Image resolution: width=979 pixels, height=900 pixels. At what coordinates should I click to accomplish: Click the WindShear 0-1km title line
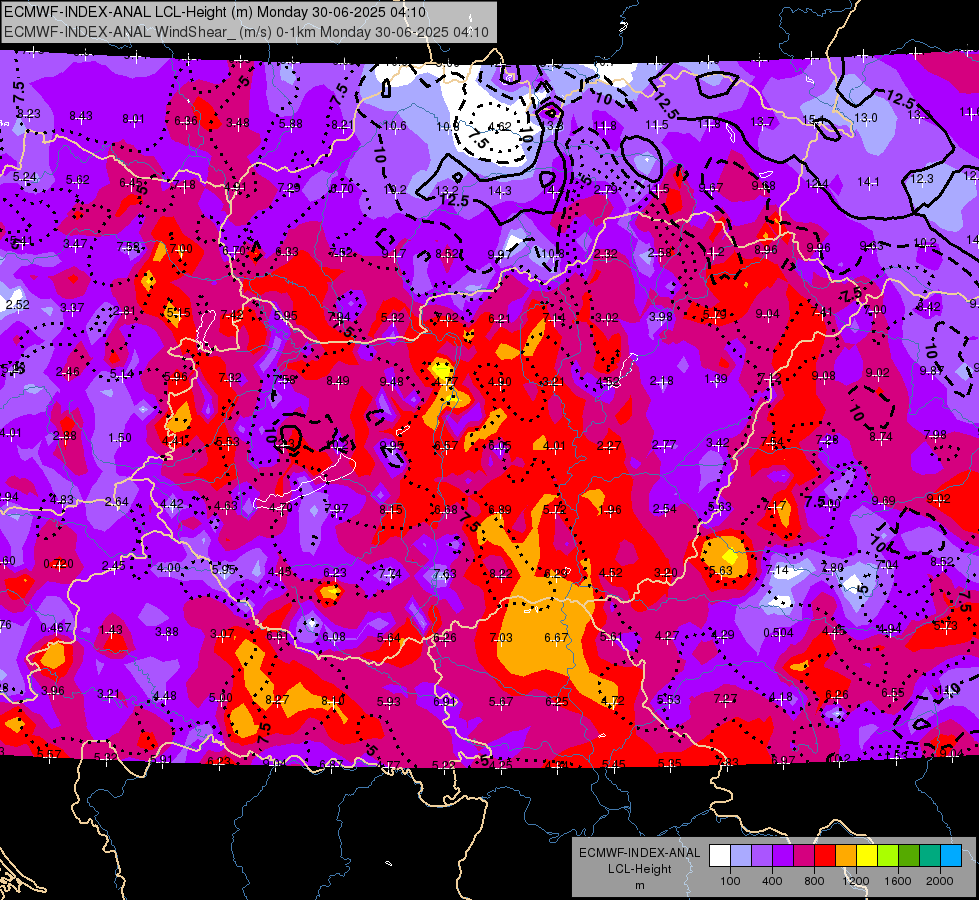(246, 32)
